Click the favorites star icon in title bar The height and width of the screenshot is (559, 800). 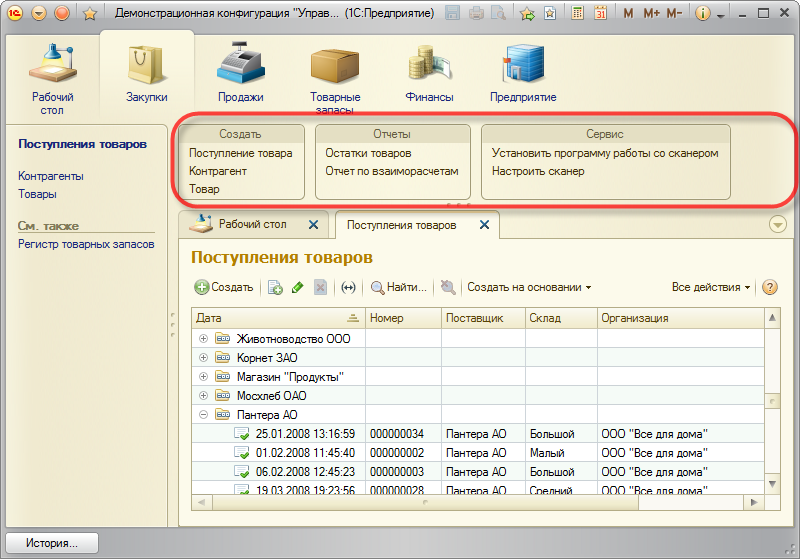[88, 14]
